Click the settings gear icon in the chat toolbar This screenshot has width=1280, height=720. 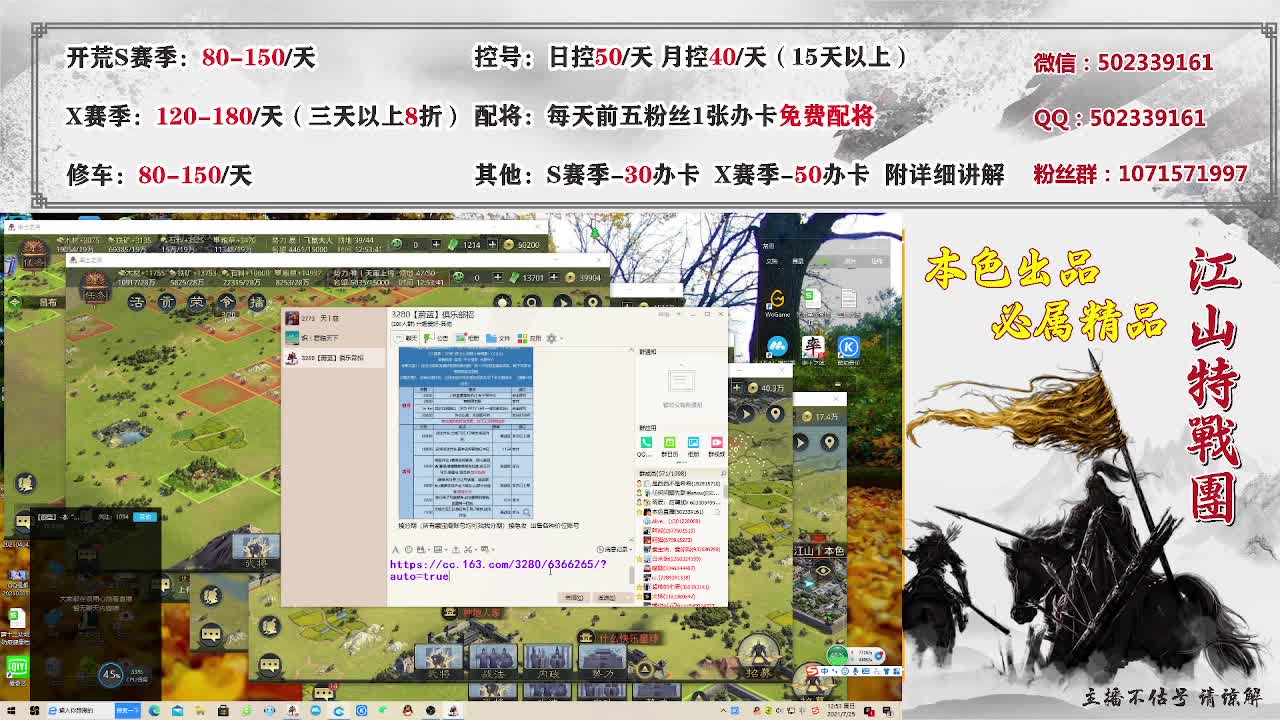553,338
